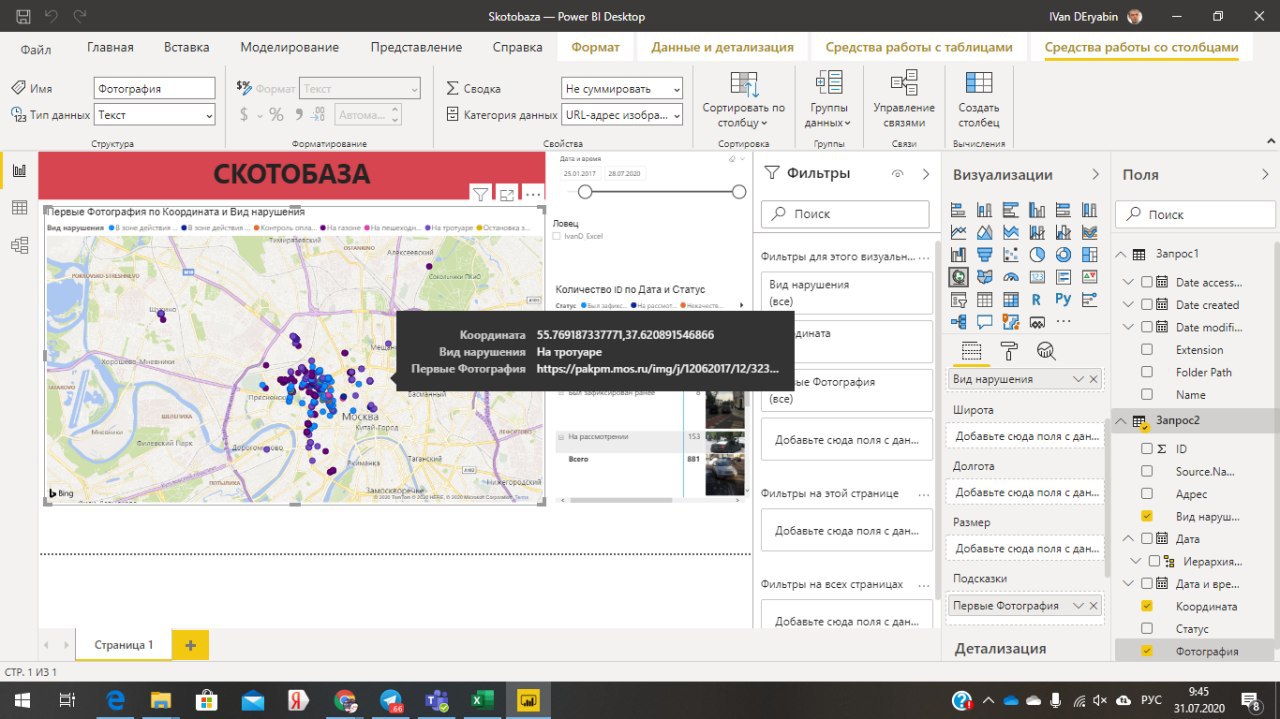This screenshot has height=719, width=1280.
Task: Insert the card 123 visualization
Action: pos(1037,277)
